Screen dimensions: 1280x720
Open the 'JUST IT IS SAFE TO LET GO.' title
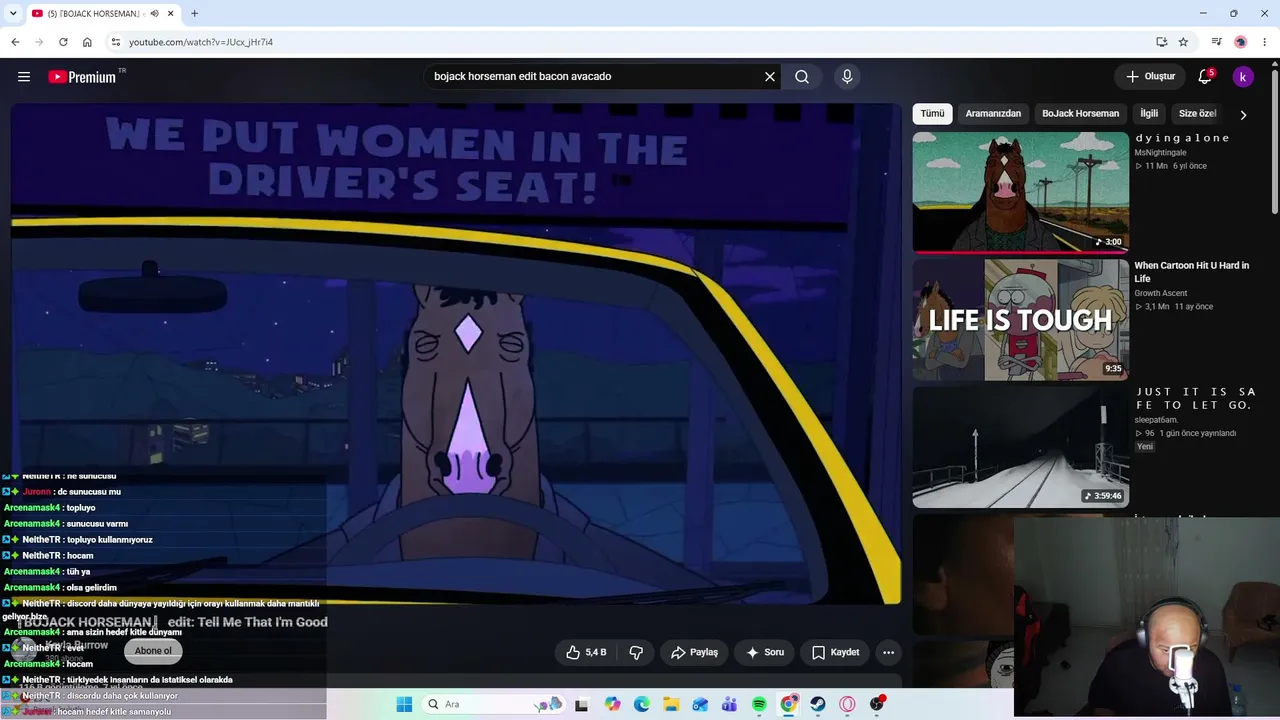point(1196,398)
